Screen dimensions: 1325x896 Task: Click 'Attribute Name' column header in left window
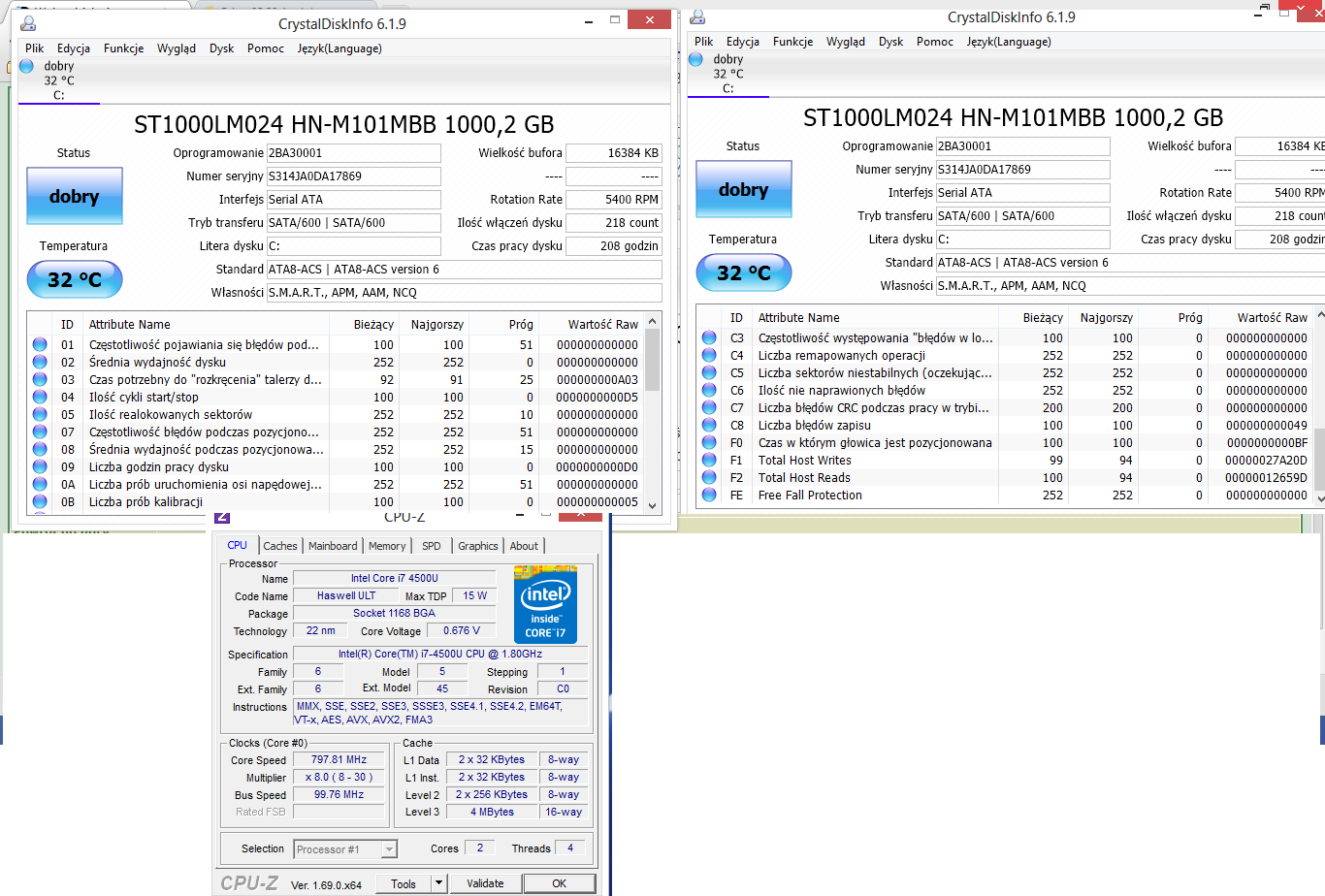130,325
